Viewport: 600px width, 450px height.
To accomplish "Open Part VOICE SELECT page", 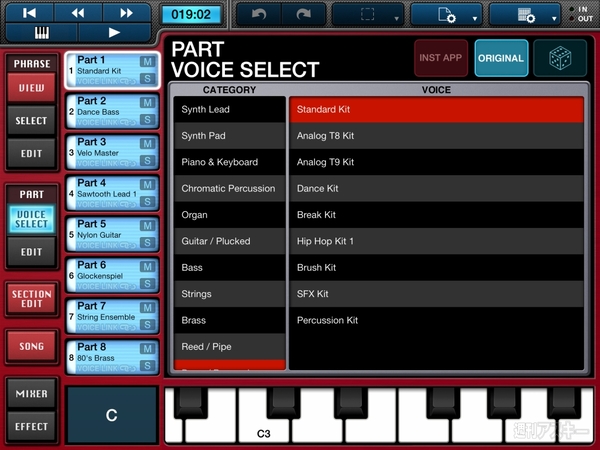I will coord(31,219).
